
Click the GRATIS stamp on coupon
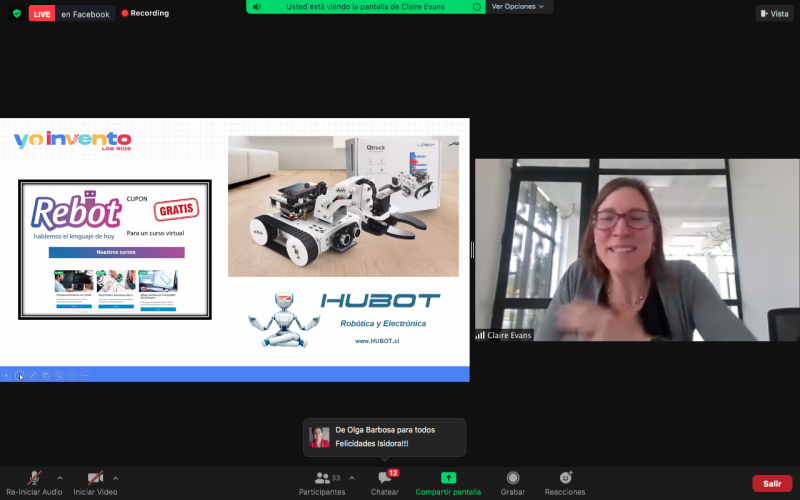[177, 209]
